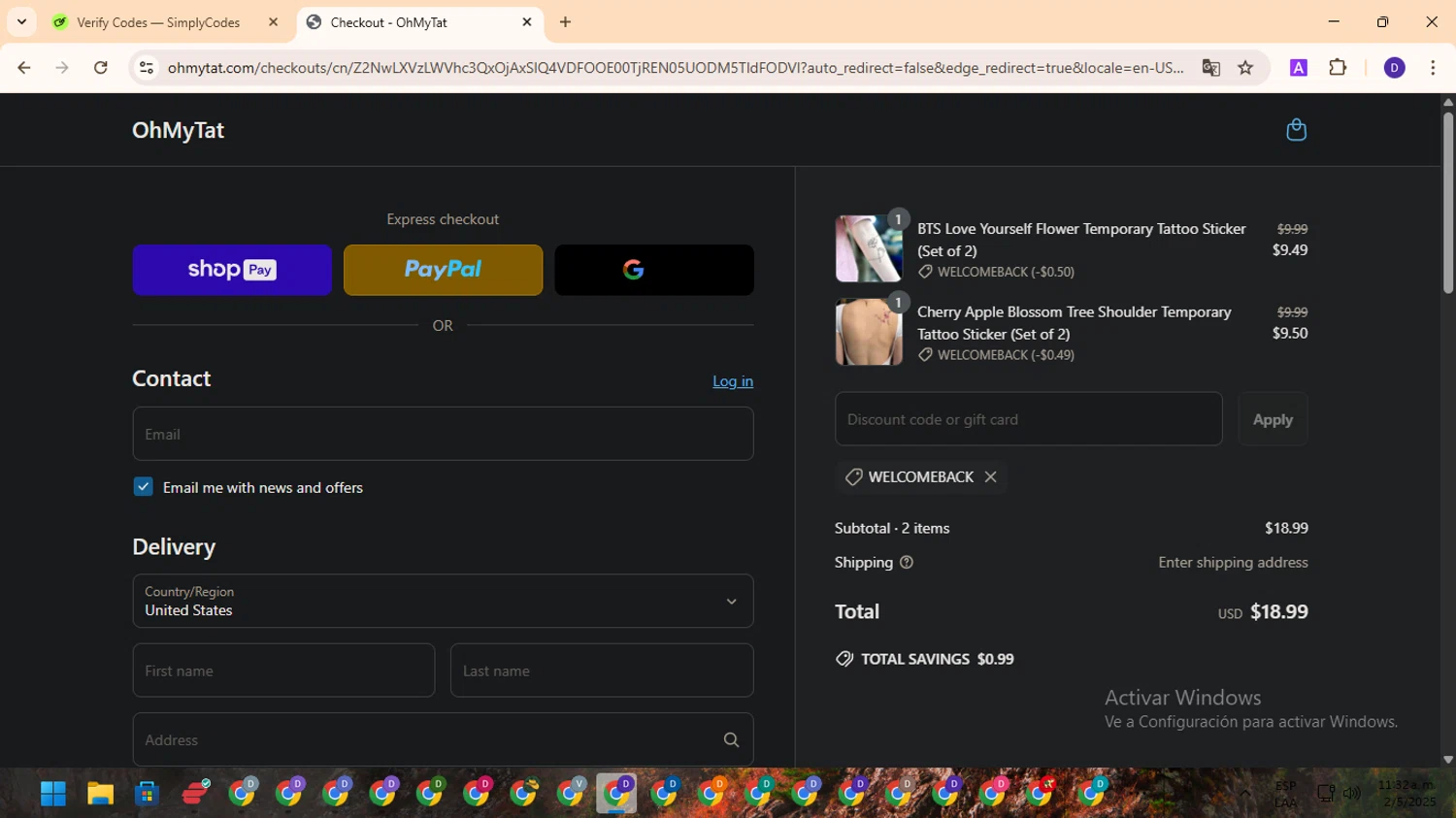Open Microsoft Store from taskbar
The image size is (1456, 818).
(x=147, y=794)
